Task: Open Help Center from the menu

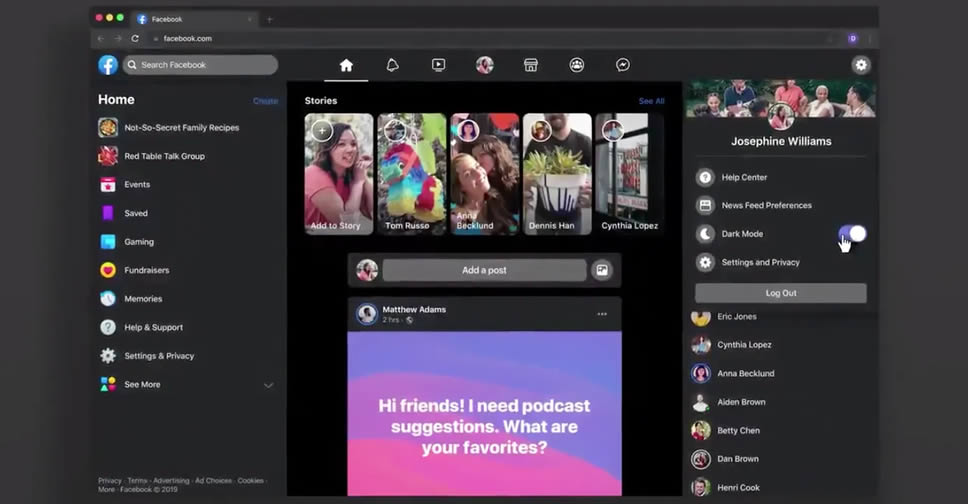Action: (744, 177)
